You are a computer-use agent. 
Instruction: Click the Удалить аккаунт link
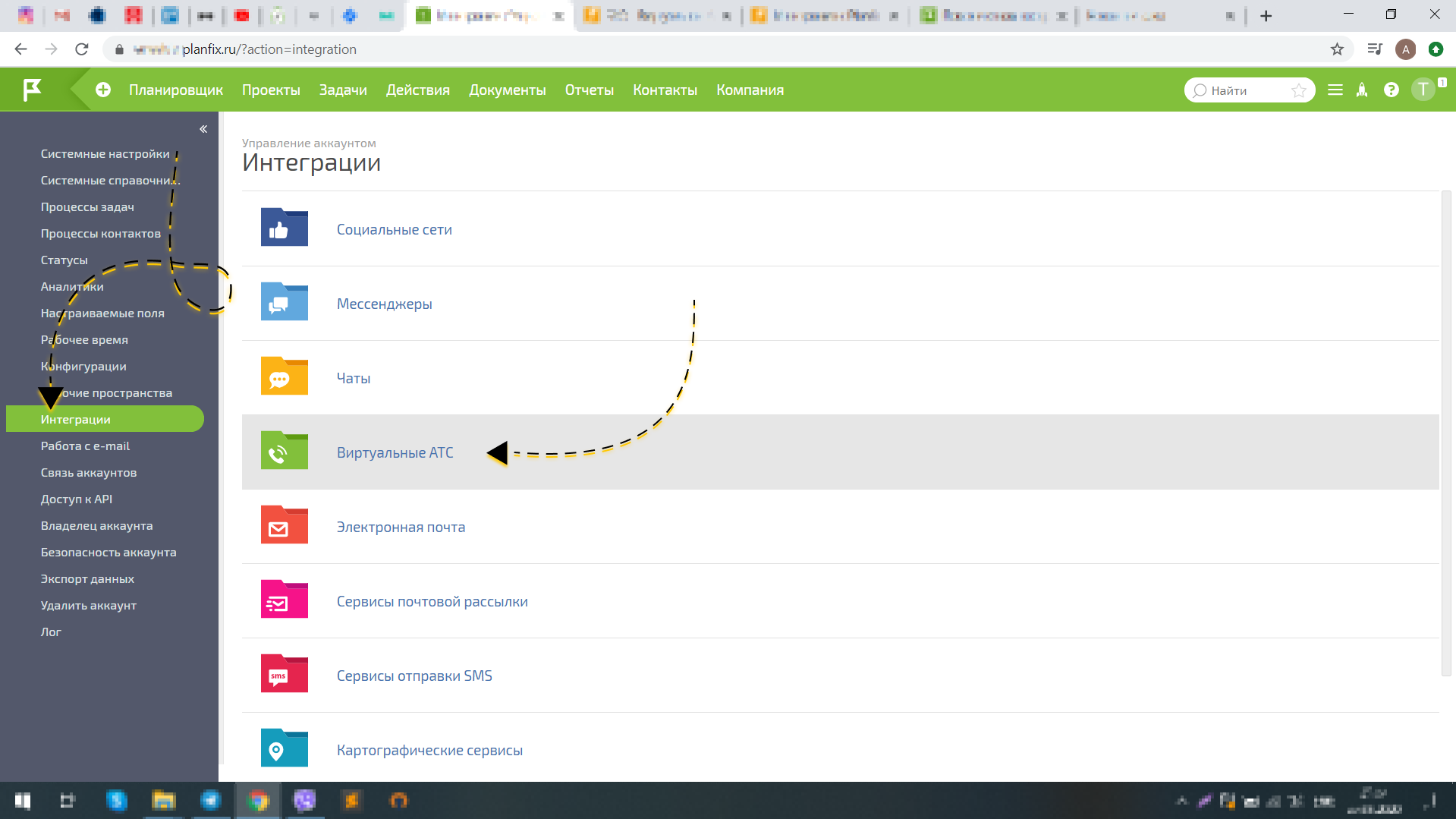point(89,605)
